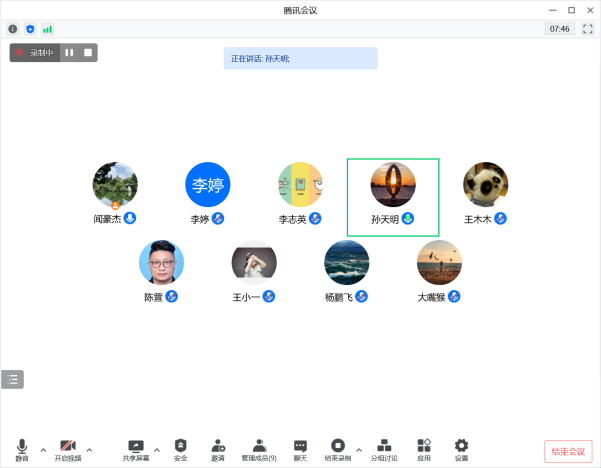This screenshot has width=601, height=468.
Task: Enter full screen mode
Action: (x=588, y=29)
